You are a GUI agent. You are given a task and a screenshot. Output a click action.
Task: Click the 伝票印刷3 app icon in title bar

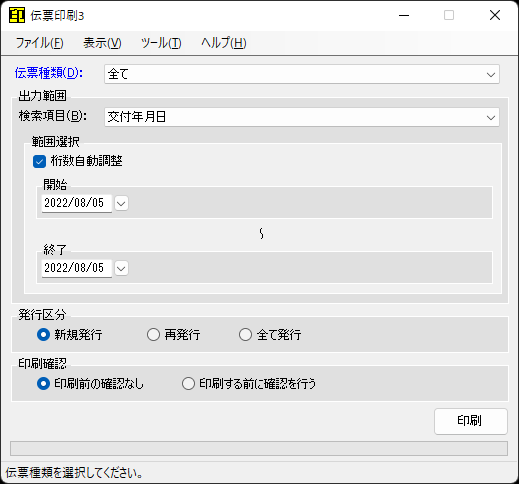tap(17, 15)
